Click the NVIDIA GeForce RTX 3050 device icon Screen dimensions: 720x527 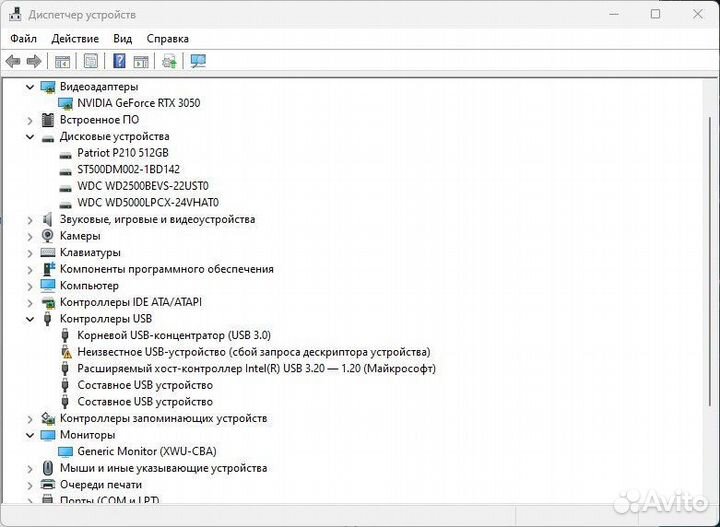[x=66, y=103]
